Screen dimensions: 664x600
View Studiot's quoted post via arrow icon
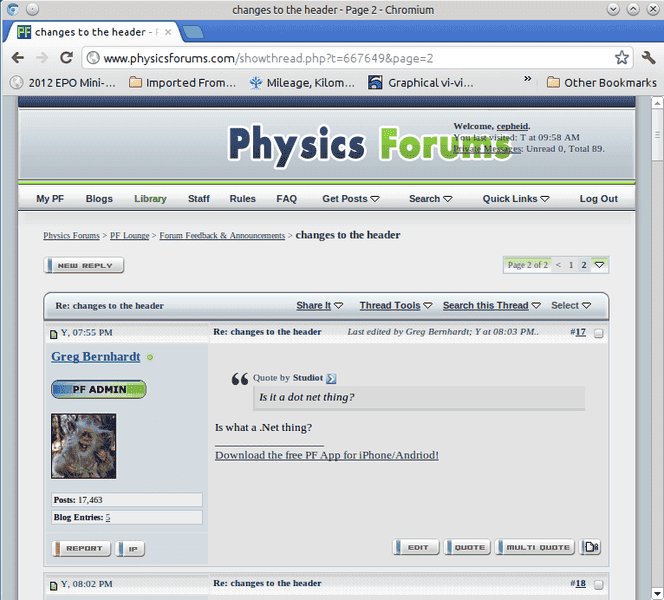click(x=331, y=379)
